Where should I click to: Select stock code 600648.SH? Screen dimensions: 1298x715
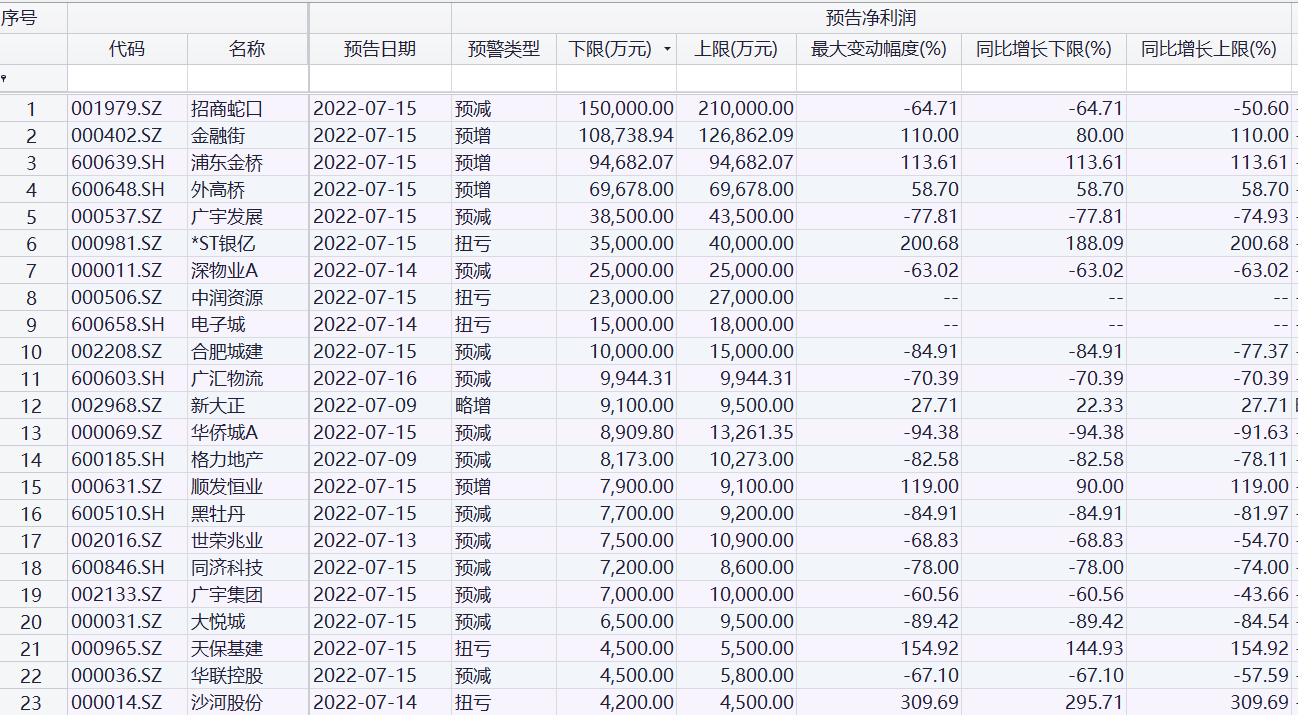point(116,190)
